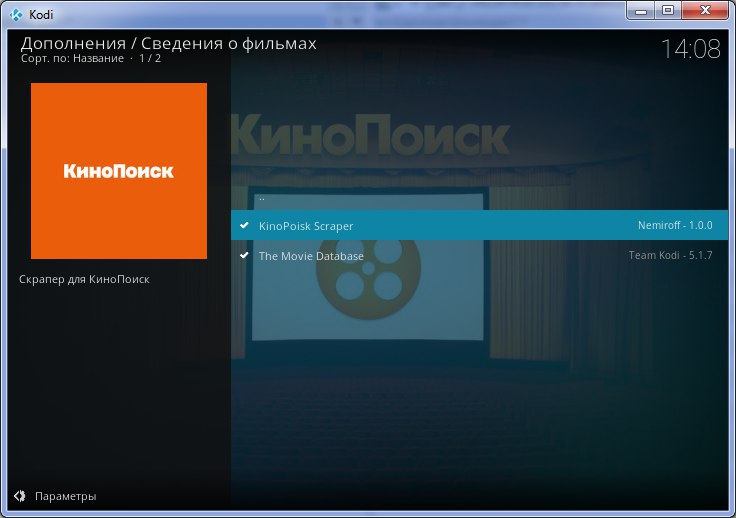
Task: Minimize the Kodi window
Action: pos(641,11)
